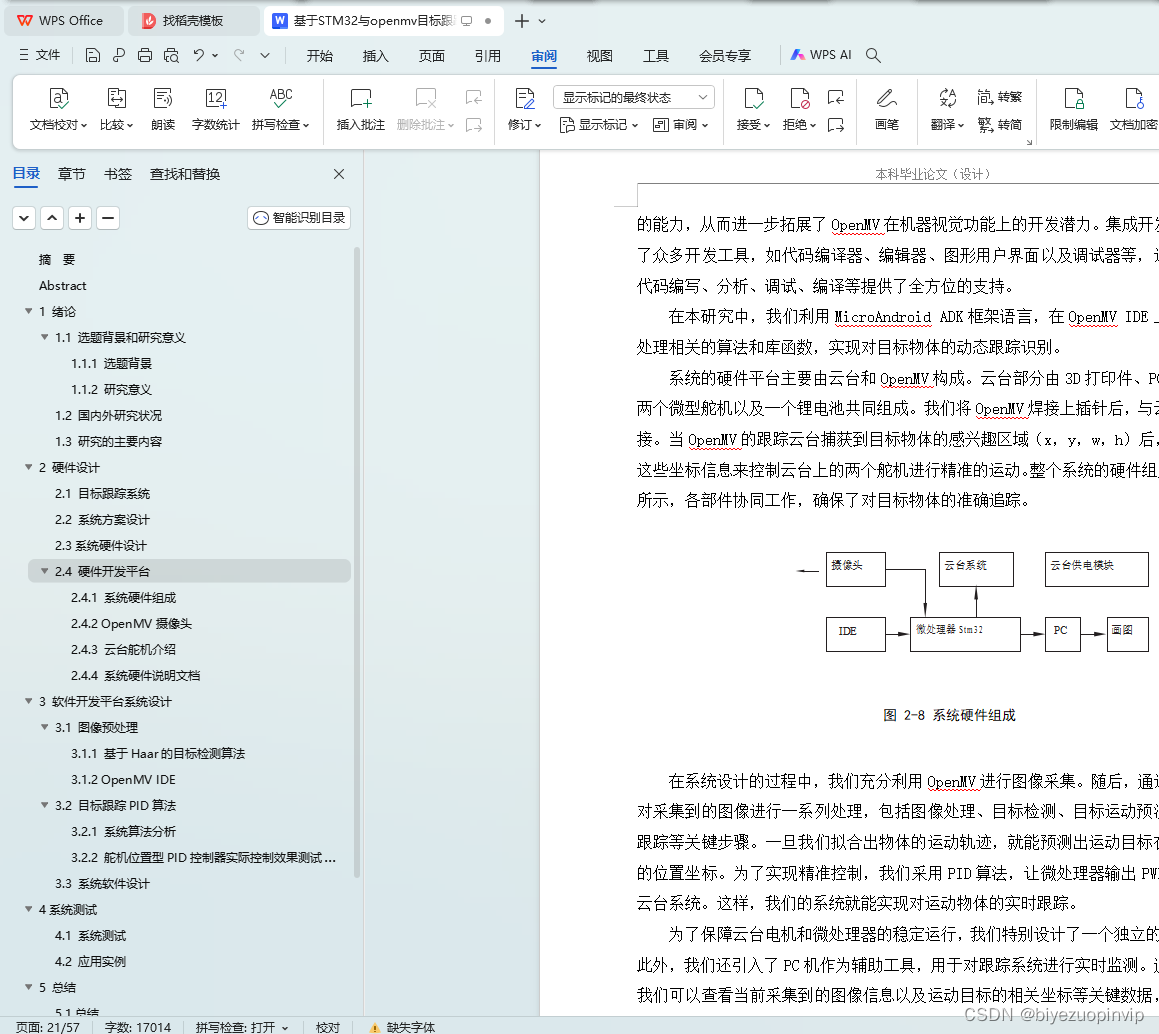Open 文档加密 document encryption
Viewport: 1159px width, 1034px height.
[1134, 109]
